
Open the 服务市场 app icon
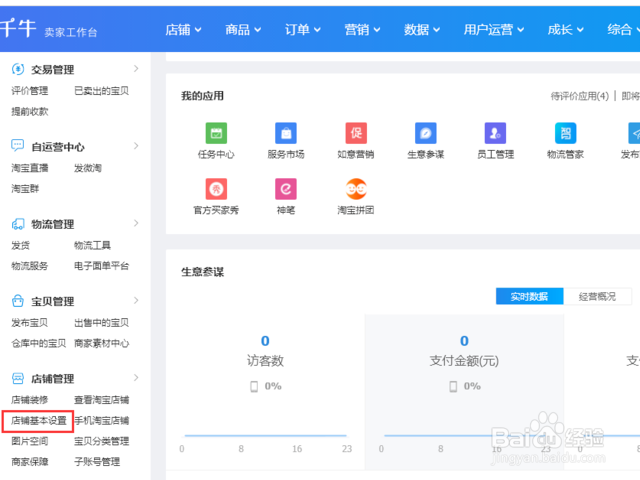(x=286, y=133)
